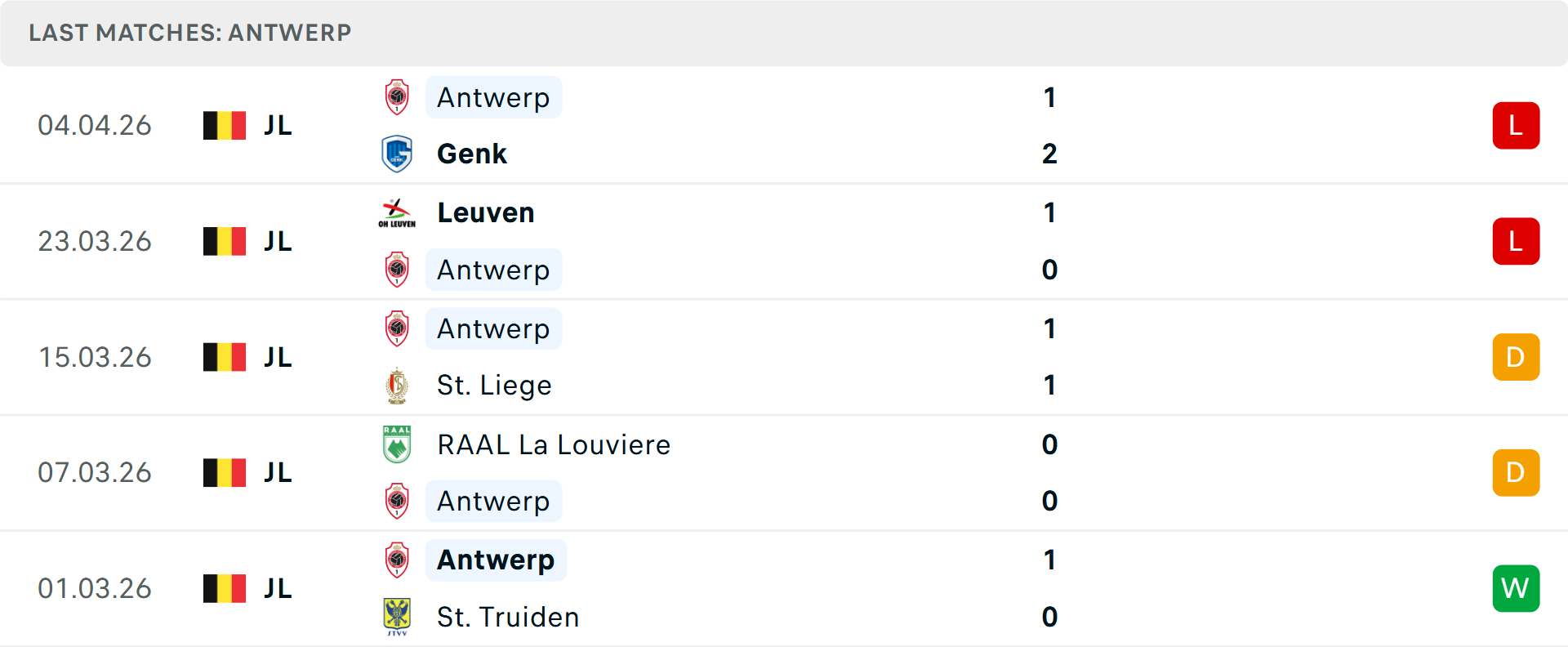Select bold Antwerp name in St. Truiden match
Image resolution: width=1568 pixels, height=647 pixels.
[x=495, y=560]
